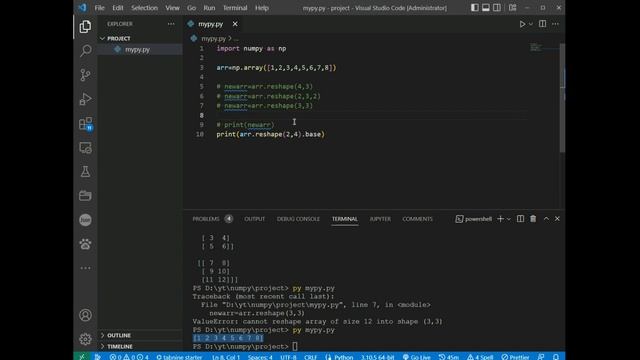Screen dimensions: 640x360
Task: Open the Search view in activity bar
Action: (x=85, y=51)
